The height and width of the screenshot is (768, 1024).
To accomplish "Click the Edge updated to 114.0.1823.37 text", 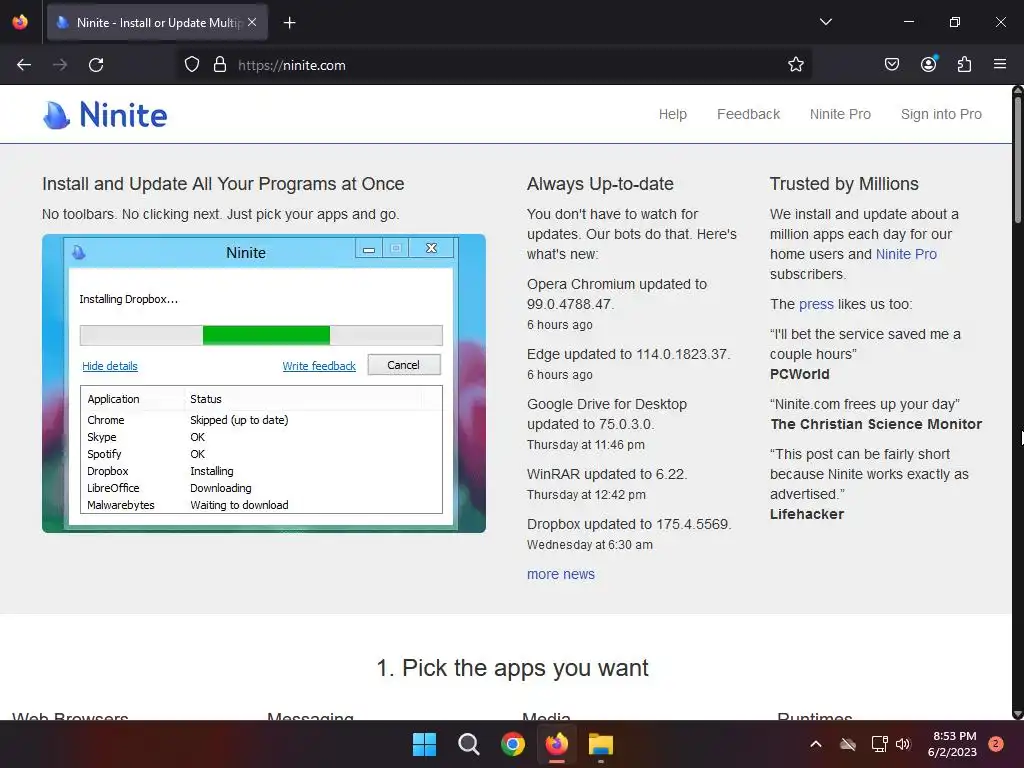I will pyautogui.click(x=628, y=354).
